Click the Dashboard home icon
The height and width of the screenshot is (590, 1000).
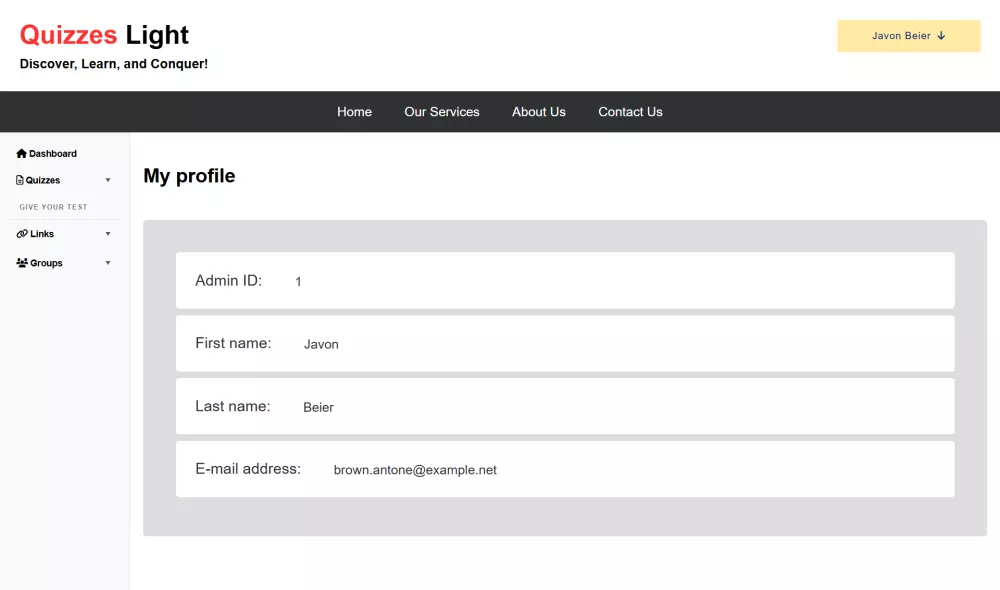(21, 153)
